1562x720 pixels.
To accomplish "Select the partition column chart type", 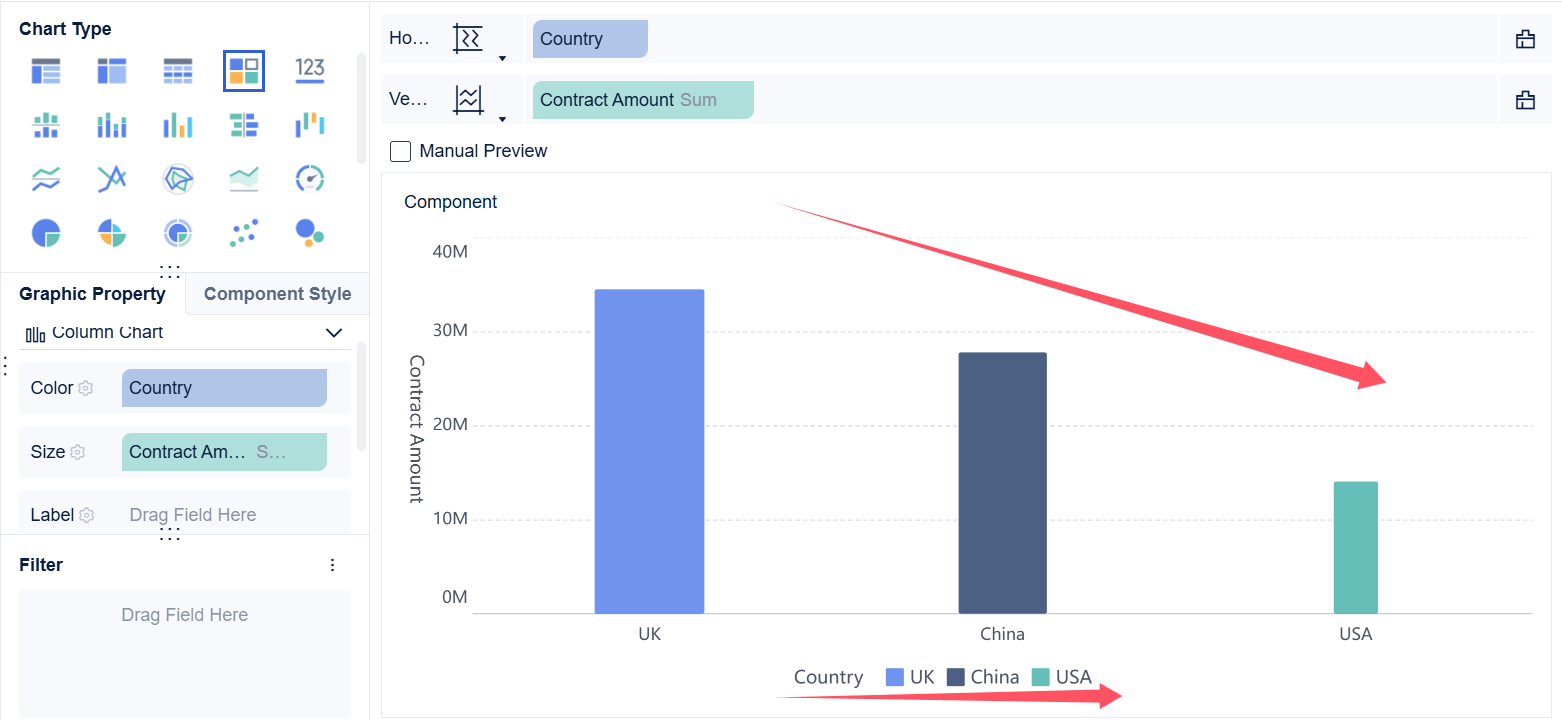I will point(46,125).
